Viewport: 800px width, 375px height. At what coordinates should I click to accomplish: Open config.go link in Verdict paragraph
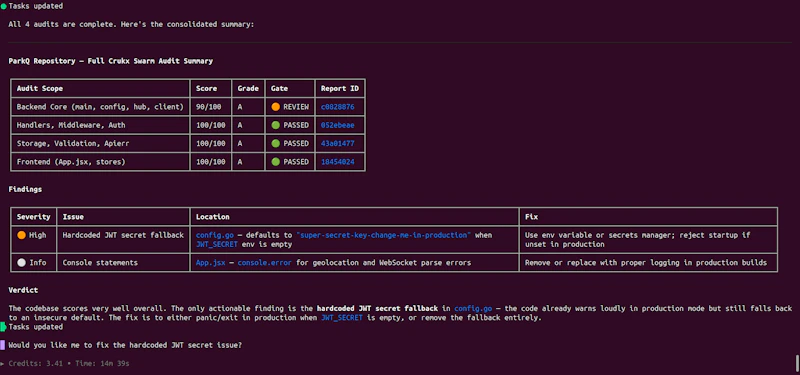pos(473,309)
